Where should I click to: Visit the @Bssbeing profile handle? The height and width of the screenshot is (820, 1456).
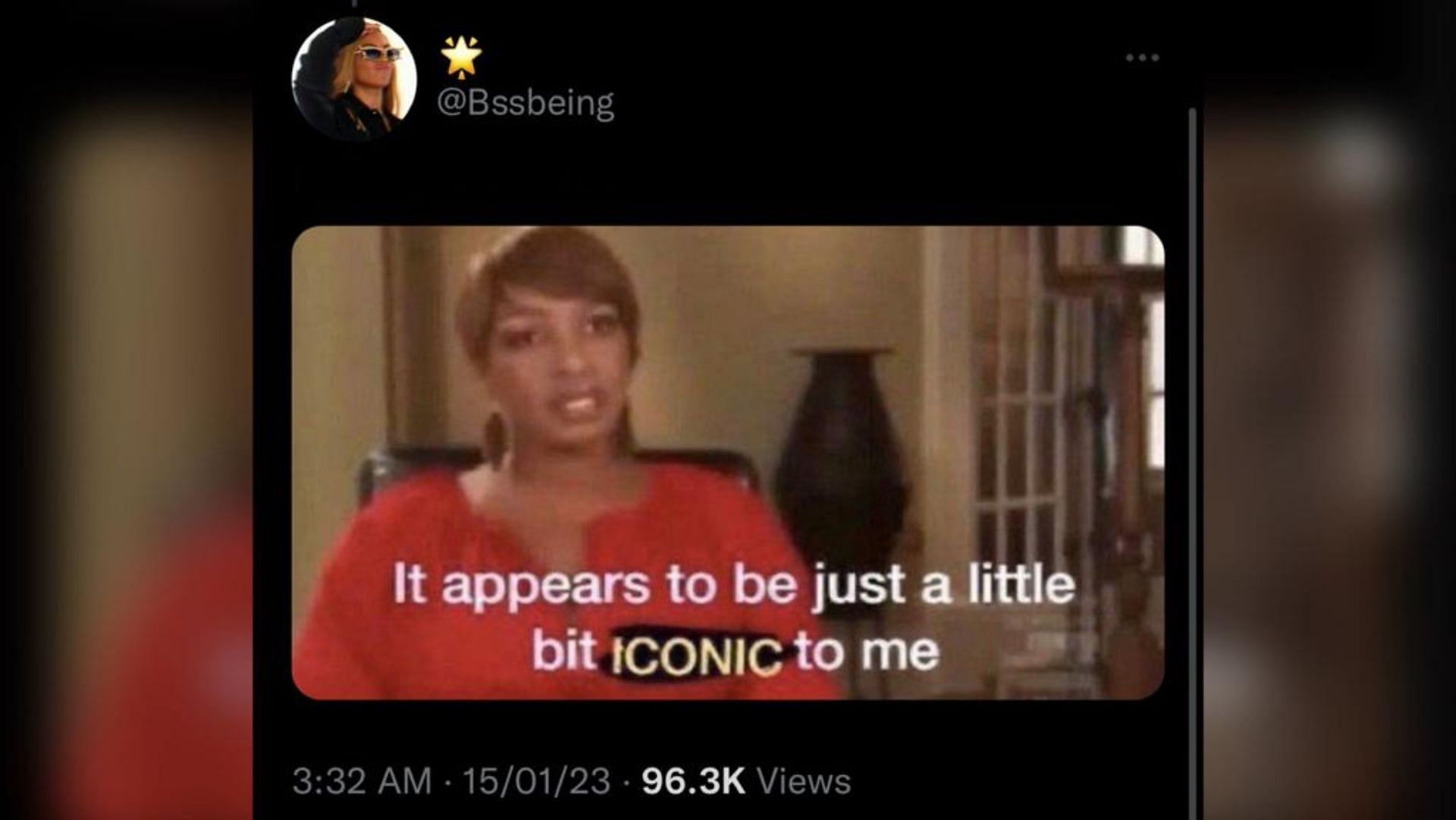point(526,103)
